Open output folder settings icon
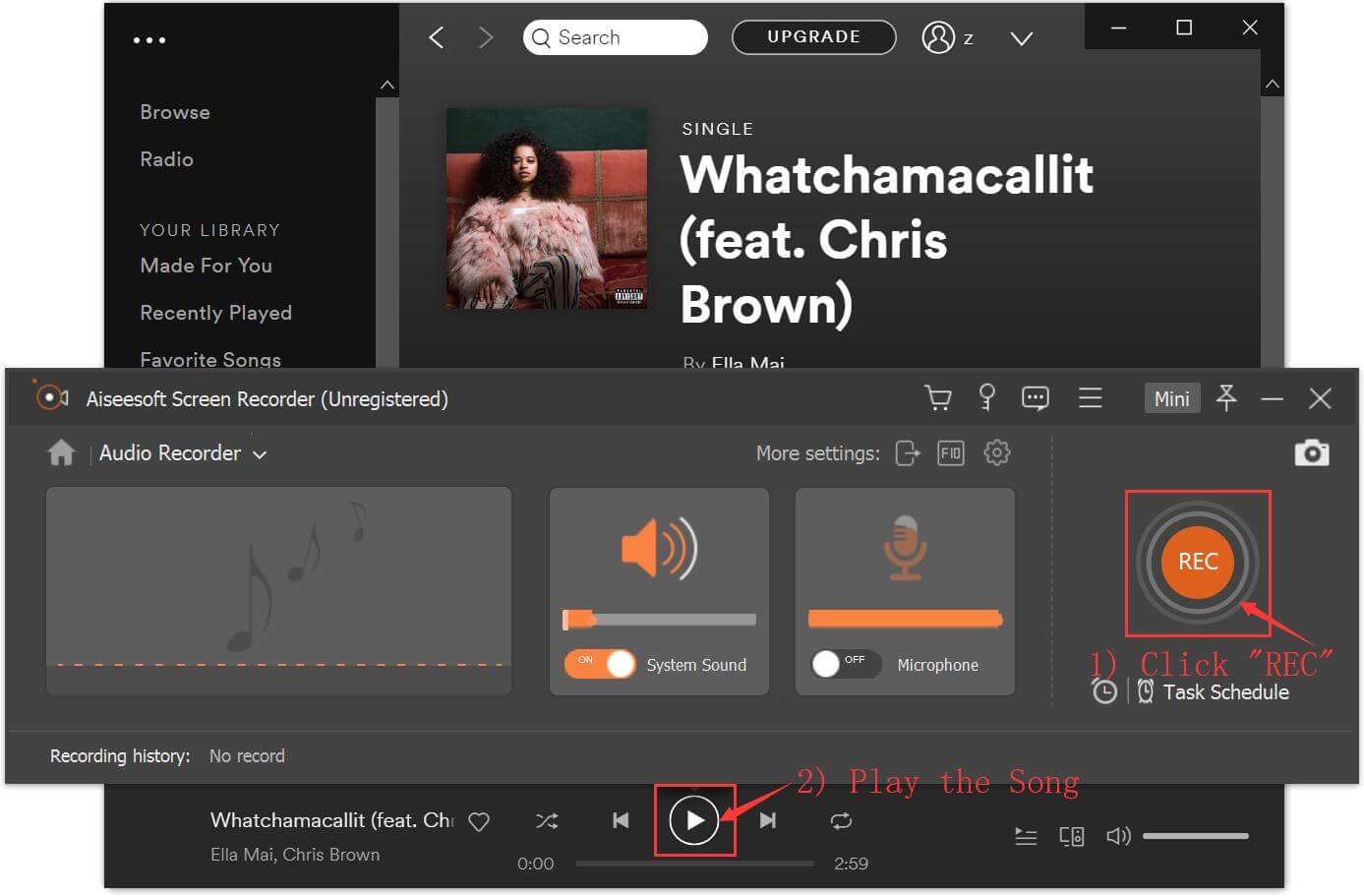Screen dimensions: 1364x896 click(x=907, y=453)
